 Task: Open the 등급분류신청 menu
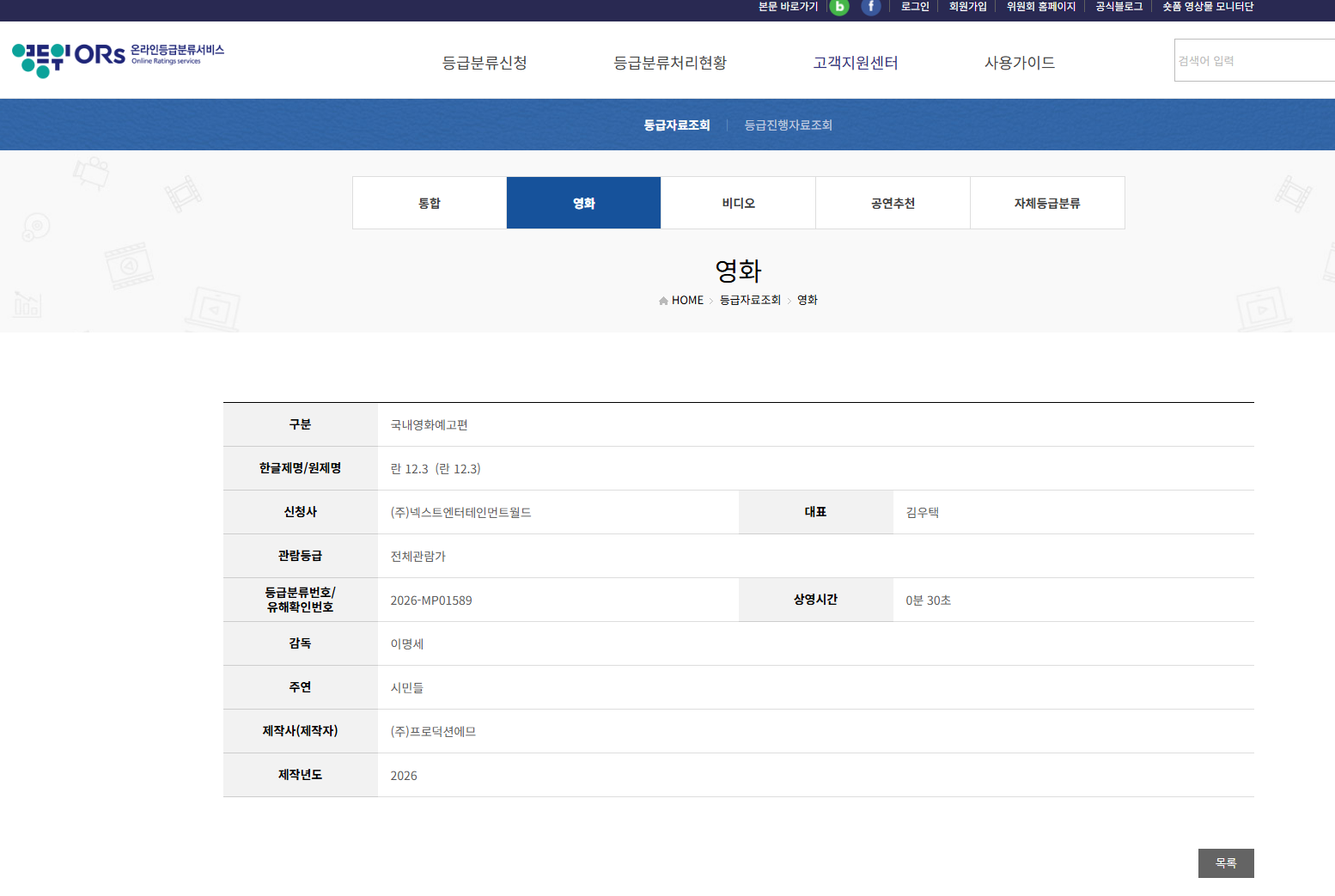click(x=485, y=63)
